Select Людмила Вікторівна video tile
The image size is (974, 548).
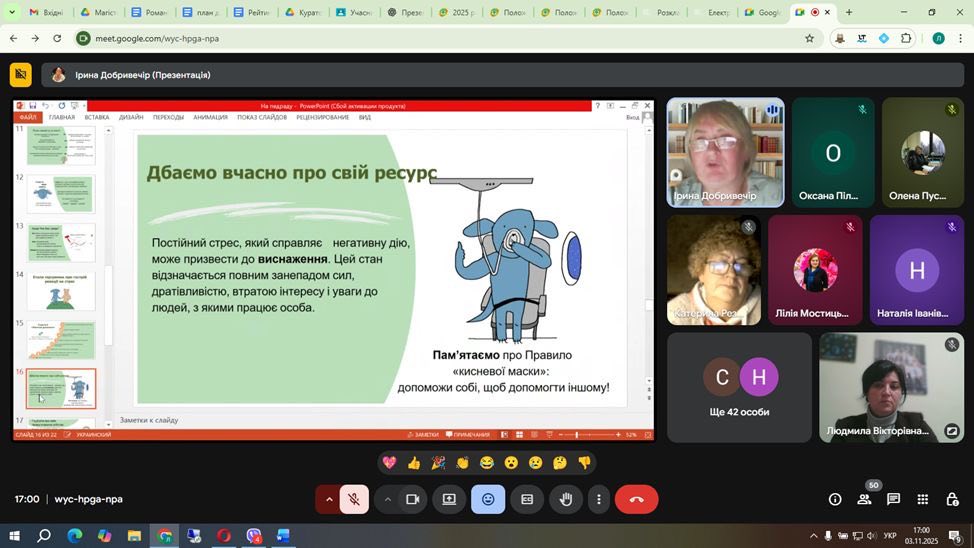[891, 387]
